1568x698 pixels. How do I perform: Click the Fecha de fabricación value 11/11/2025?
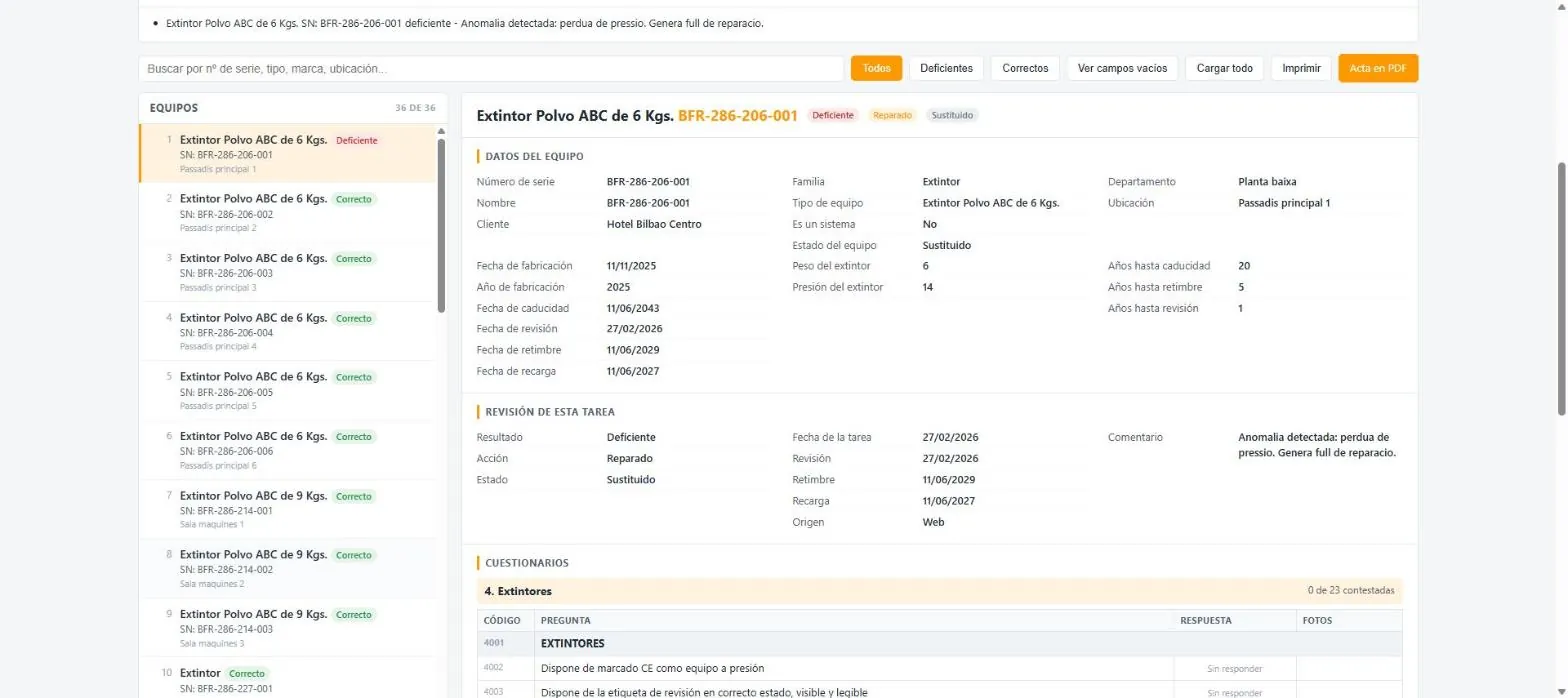pyautogui.click(x=632, y=266)
